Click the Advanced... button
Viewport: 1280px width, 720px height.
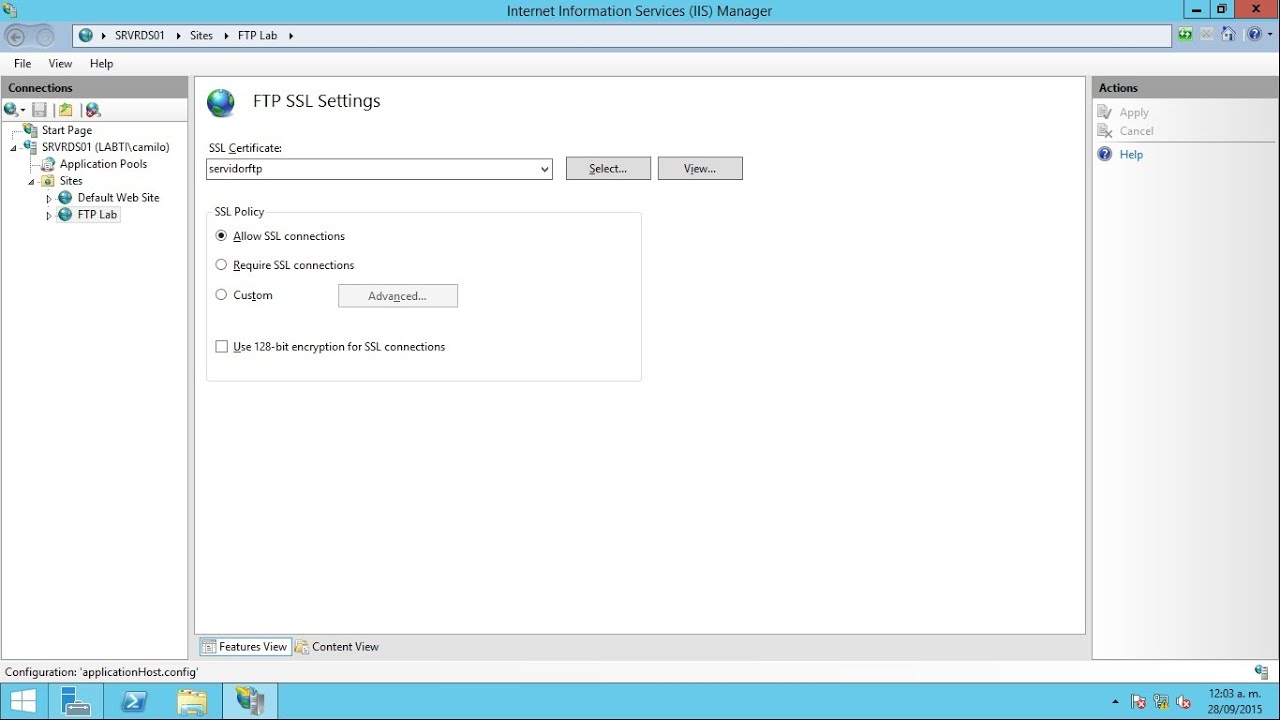pyautogui.click(x=398, y=296)
